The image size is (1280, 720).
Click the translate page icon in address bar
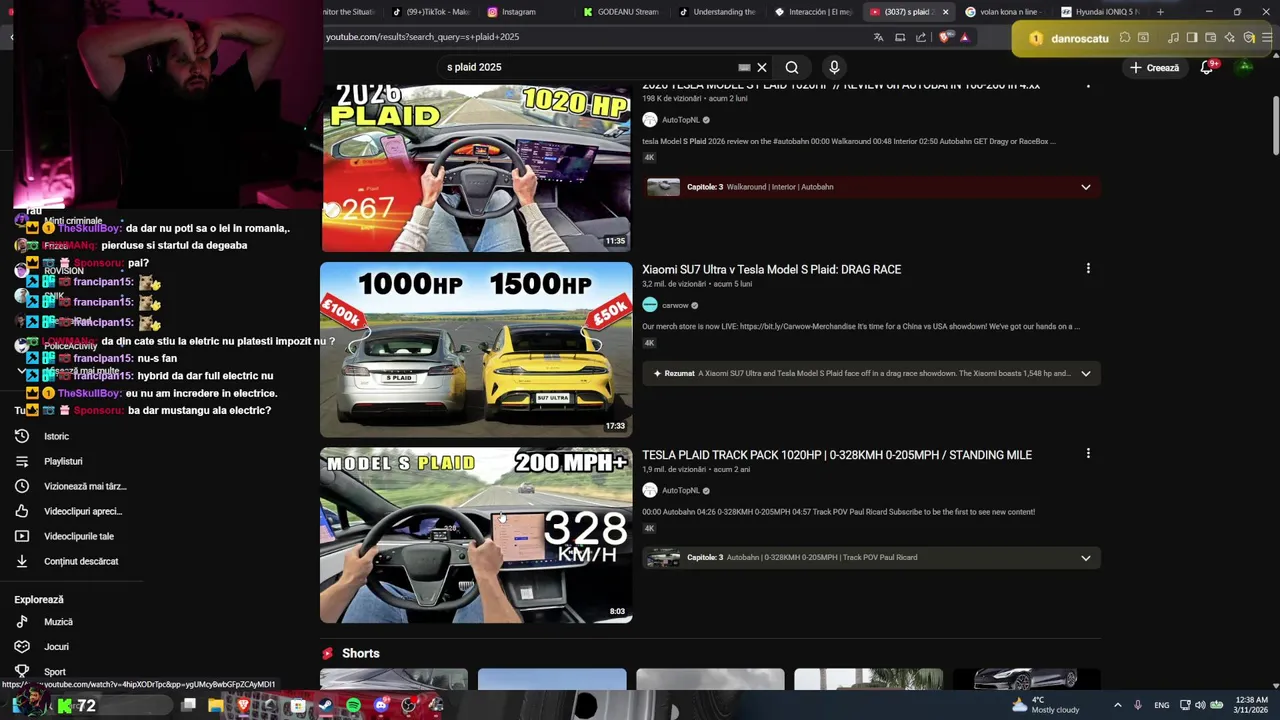coord(878,37)
